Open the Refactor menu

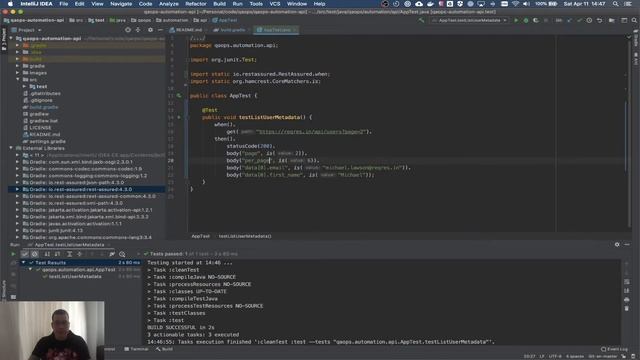click(x=196, y=4)
